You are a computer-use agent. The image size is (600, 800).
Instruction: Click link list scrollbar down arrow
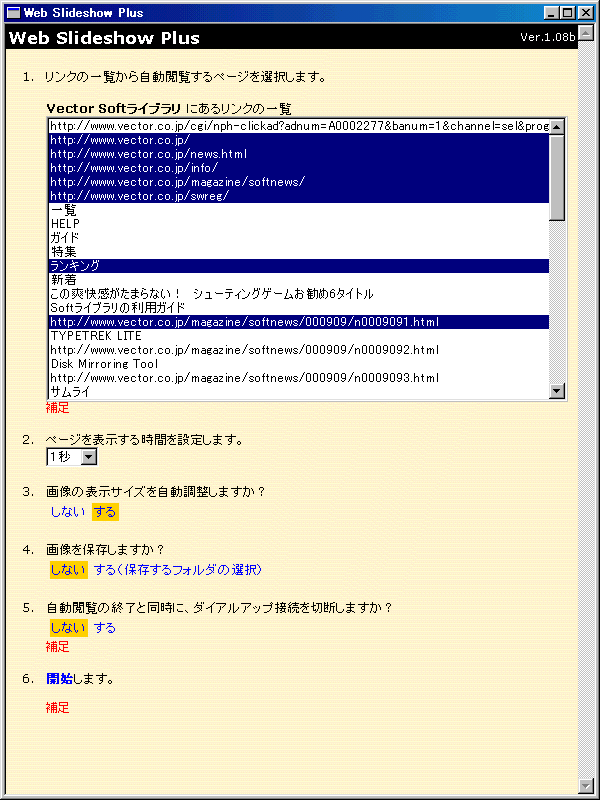coord(557,391)
